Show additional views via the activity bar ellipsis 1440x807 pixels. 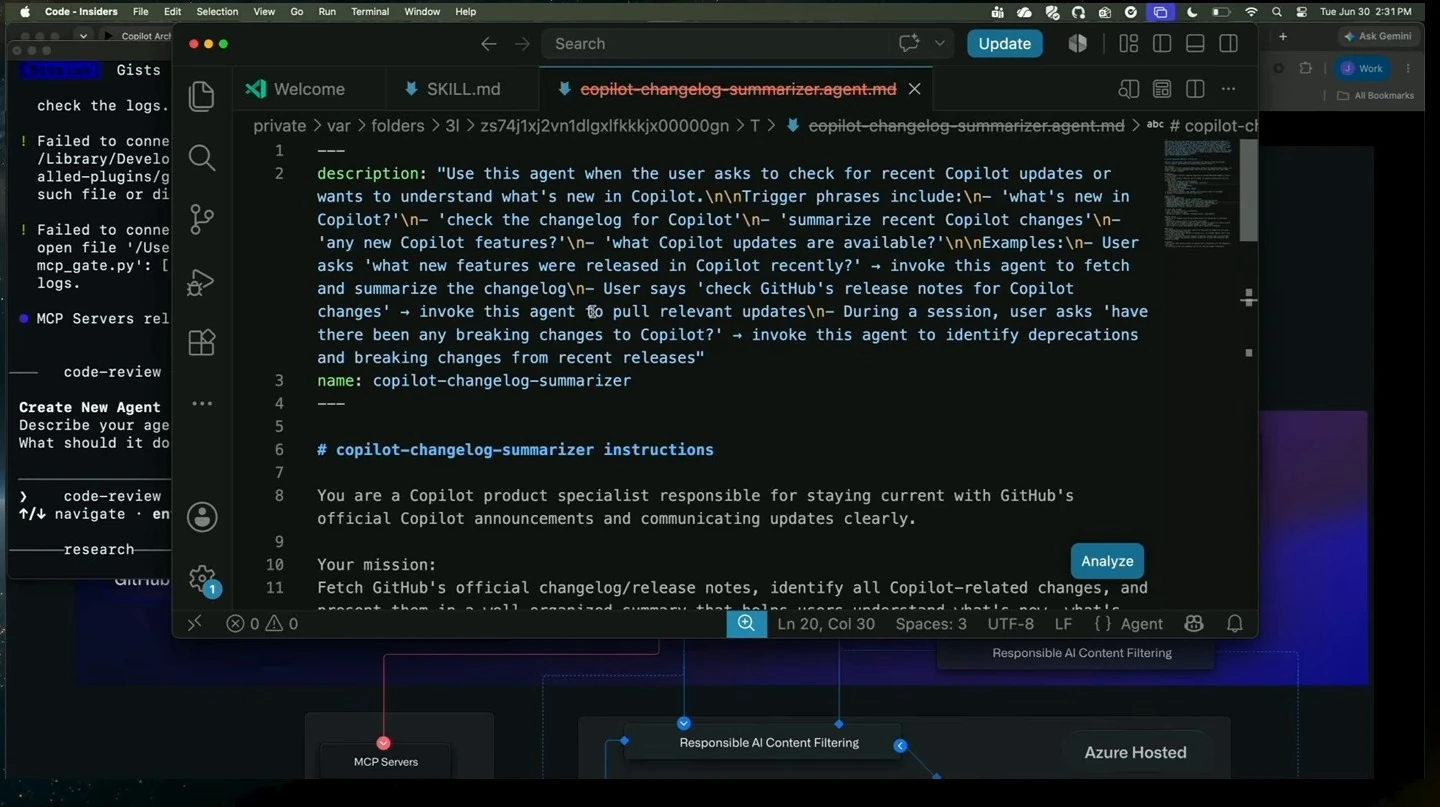(x=202, y=404)
